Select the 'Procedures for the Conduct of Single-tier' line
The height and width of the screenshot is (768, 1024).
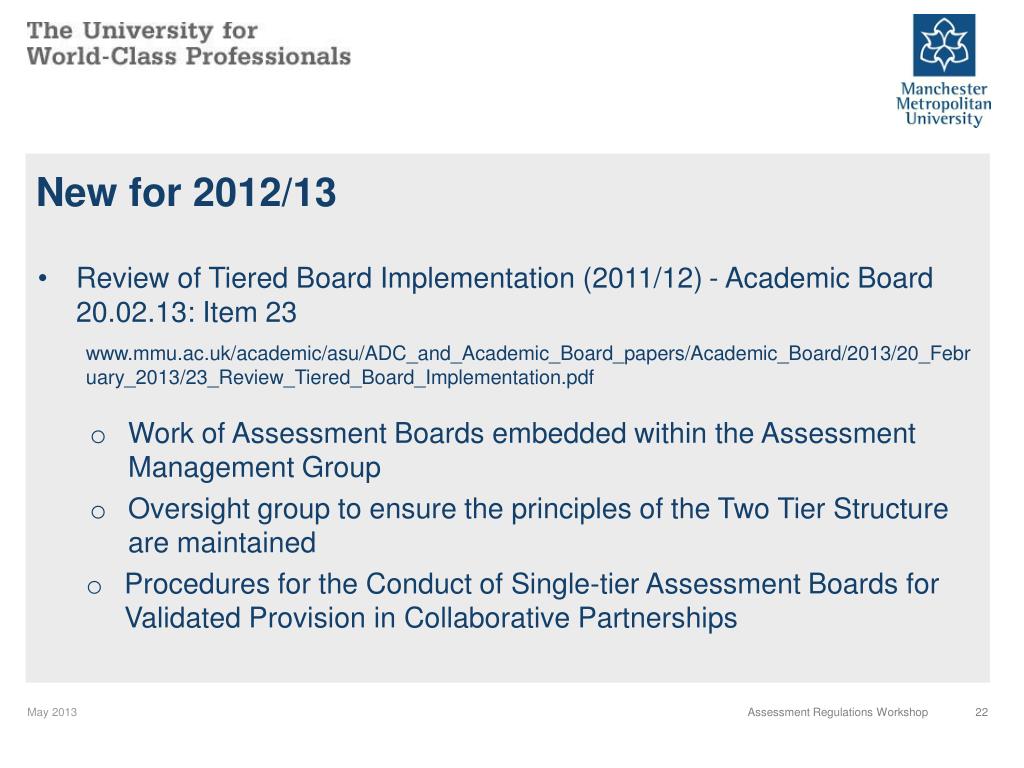point(532,584)
